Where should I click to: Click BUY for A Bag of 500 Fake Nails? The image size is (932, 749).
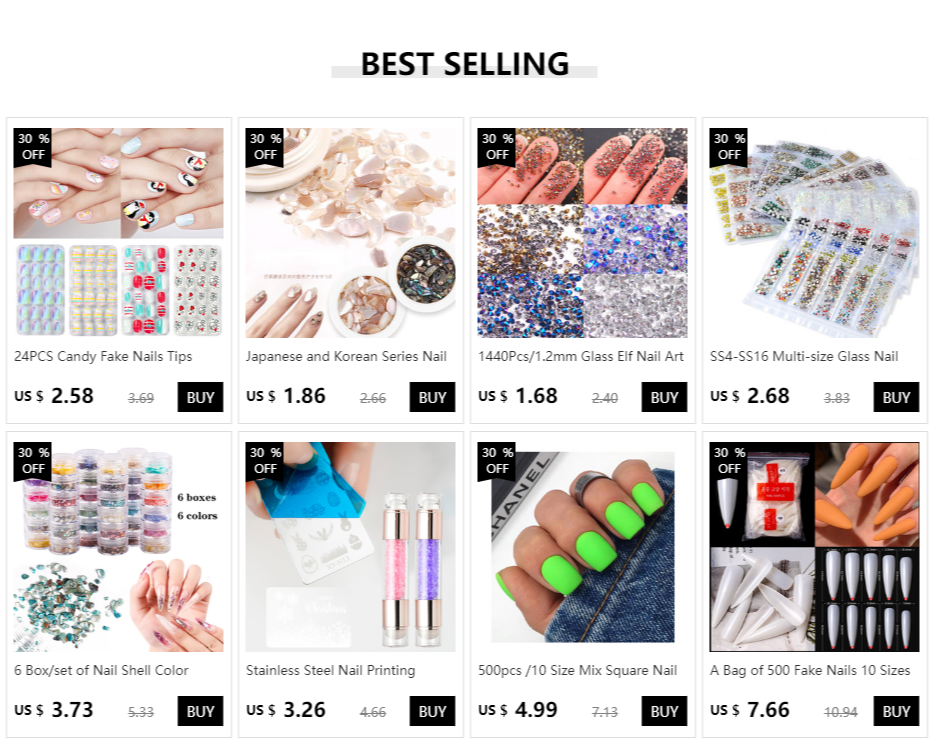tap(896, 711)
